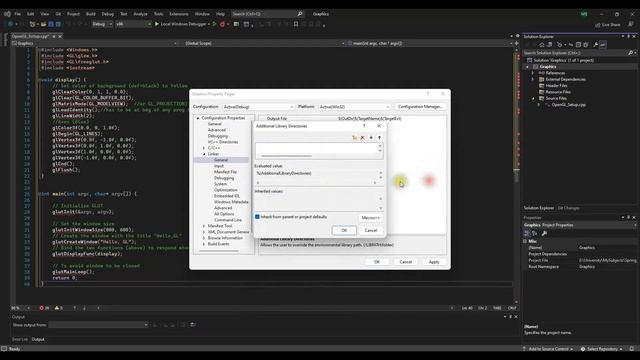Click green Start debugging play icon

[156, 24]
